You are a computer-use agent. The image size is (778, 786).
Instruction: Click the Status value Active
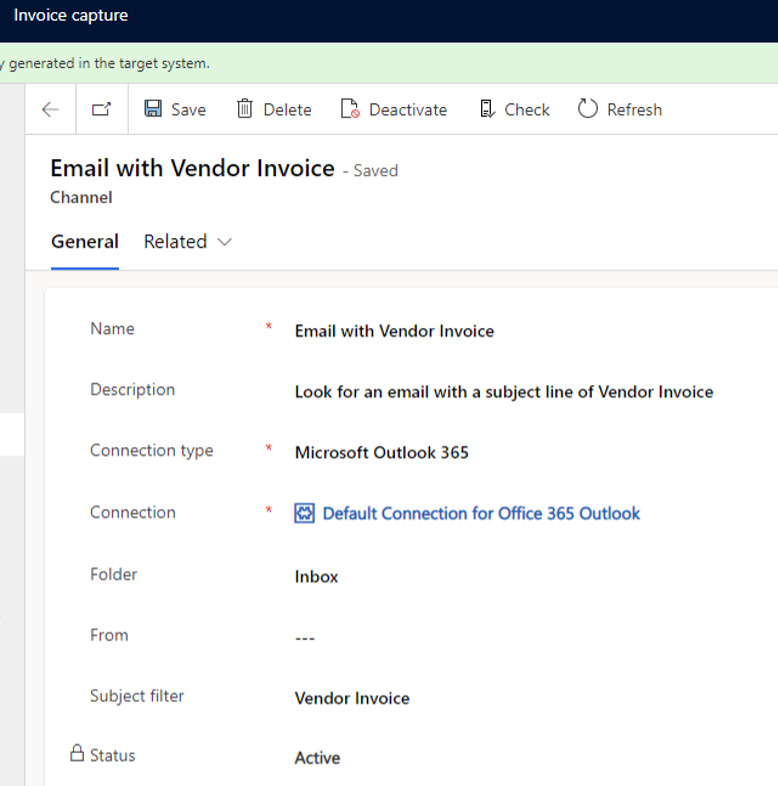click(317, 757)
